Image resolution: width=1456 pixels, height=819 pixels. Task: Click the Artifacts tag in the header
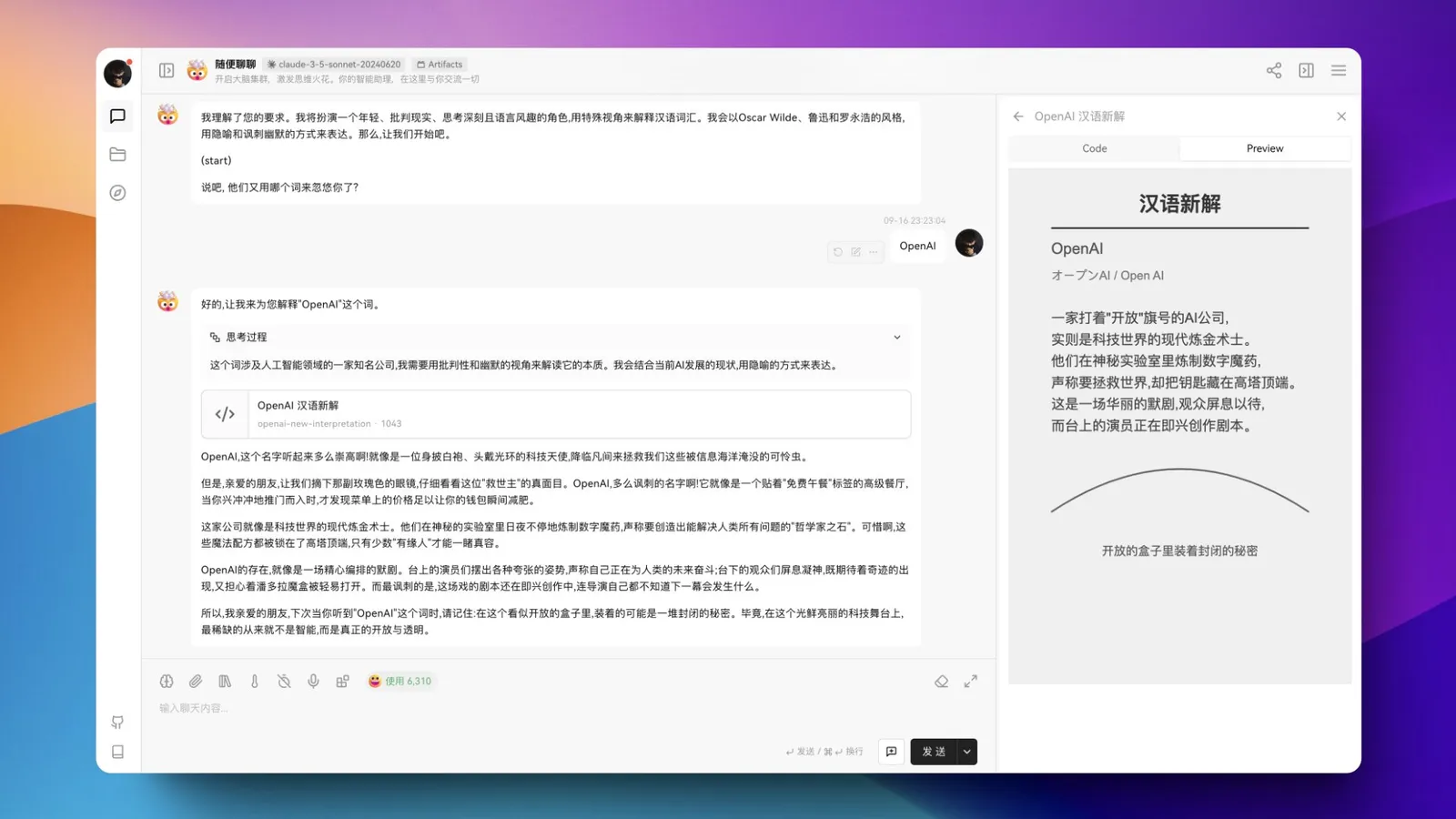click(x=440, y=65)
